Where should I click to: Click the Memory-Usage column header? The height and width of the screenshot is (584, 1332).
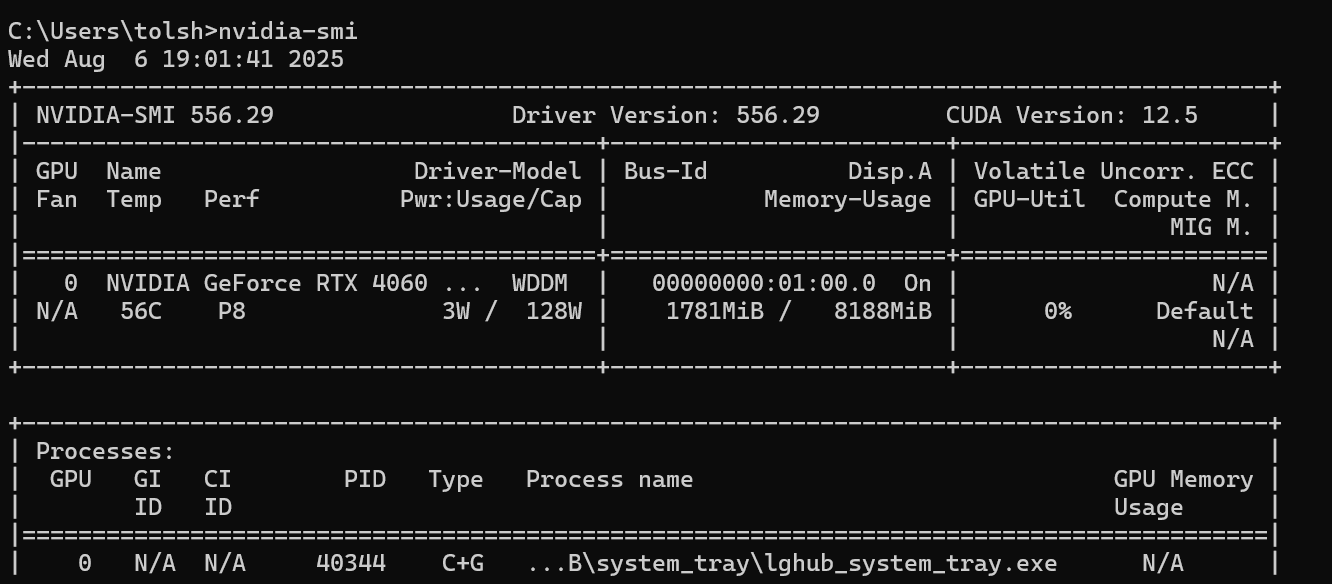848,199
